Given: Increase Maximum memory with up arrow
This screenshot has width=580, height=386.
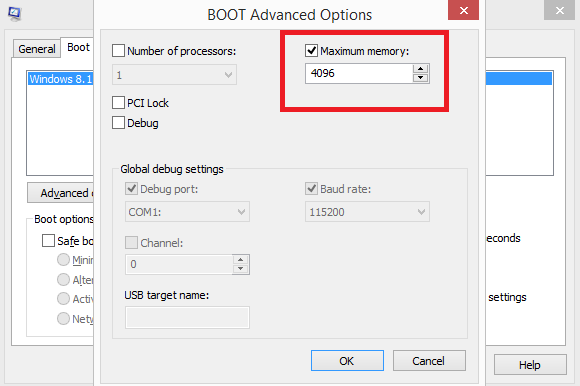Looking at the screenshot, I should [420, 69].
